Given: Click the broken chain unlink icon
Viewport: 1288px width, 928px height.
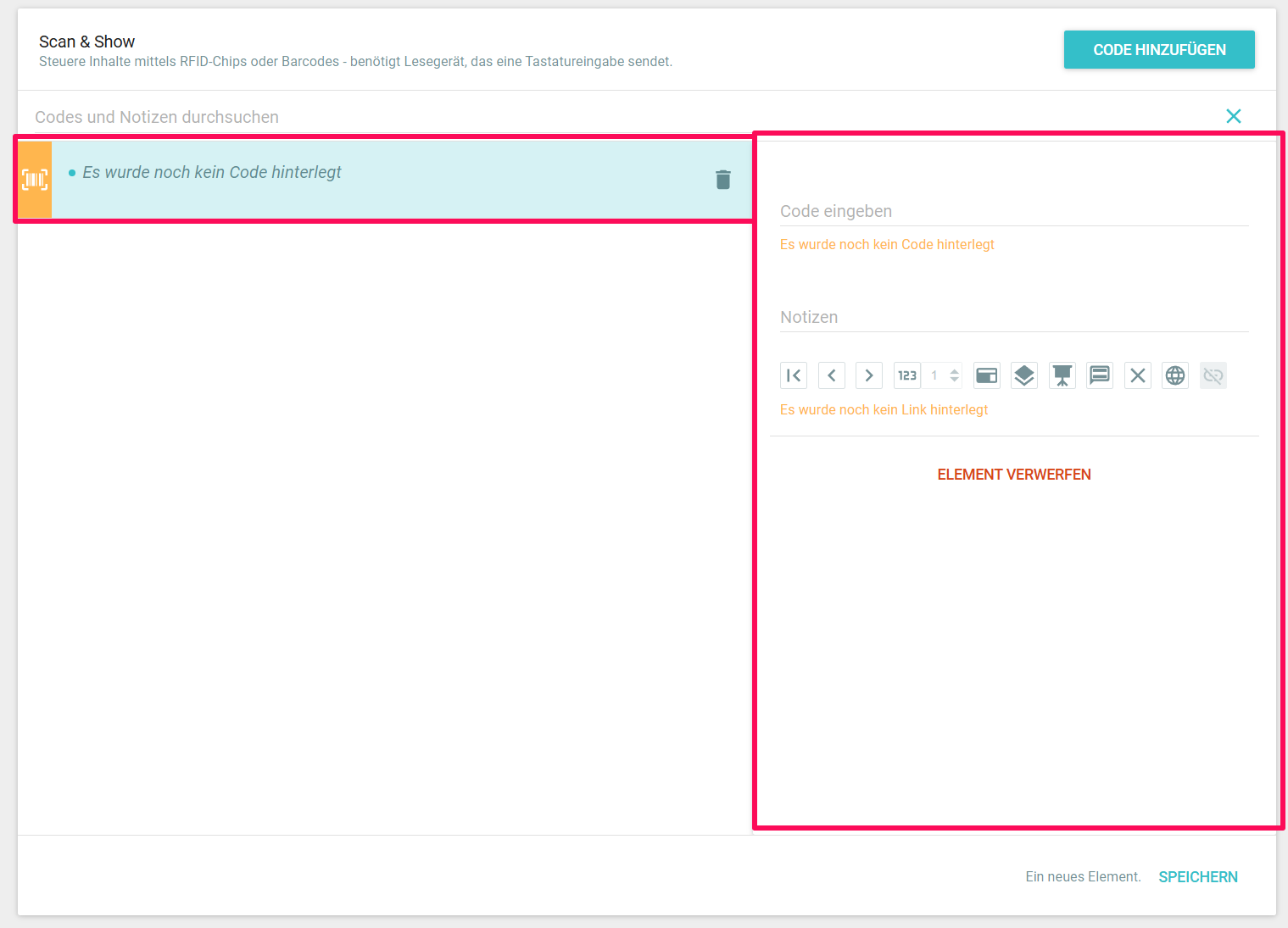Looking at the screenshot, I should click(x=1213, y=375).
